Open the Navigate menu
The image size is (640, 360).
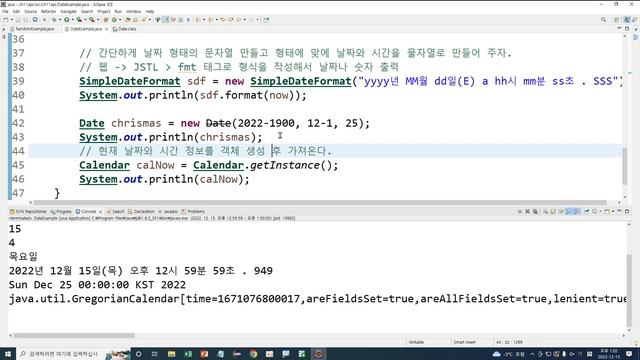click(68, 11)
